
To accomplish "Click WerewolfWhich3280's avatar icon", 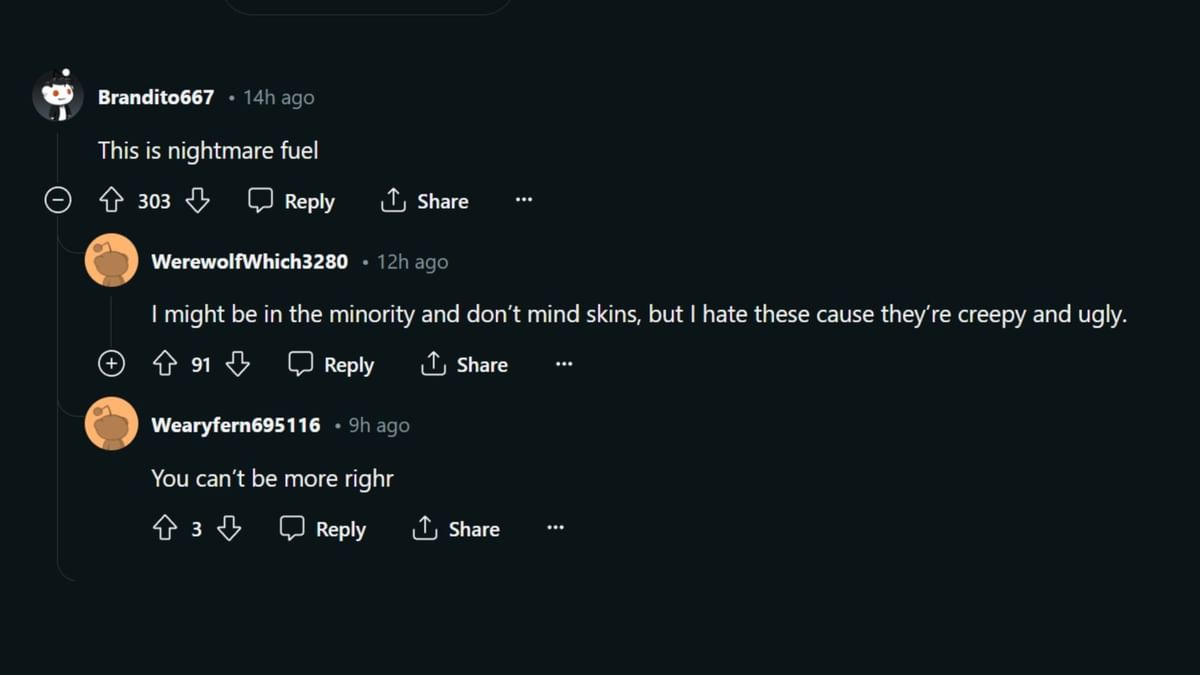I will tap(111, 261).
